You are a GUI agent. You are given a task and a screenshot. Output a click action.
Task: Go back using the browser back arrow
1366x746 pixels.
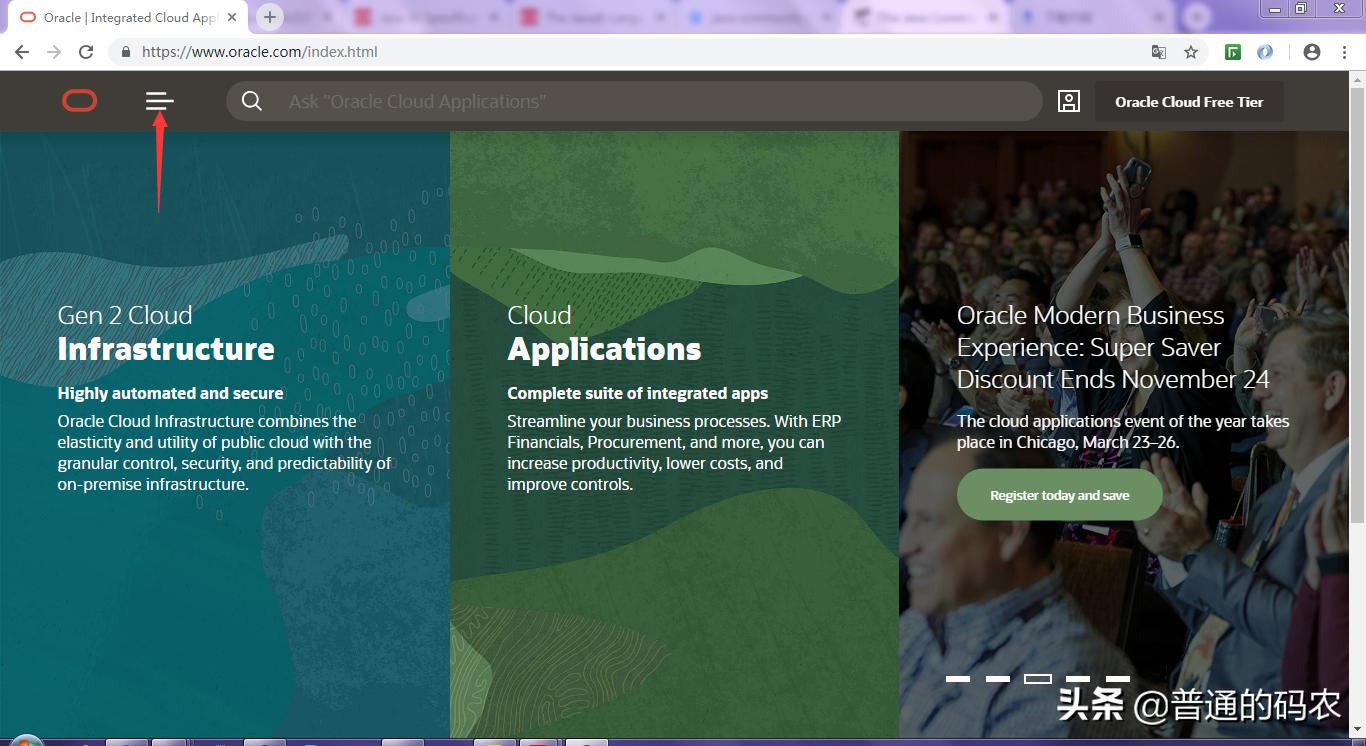(22, 52)
